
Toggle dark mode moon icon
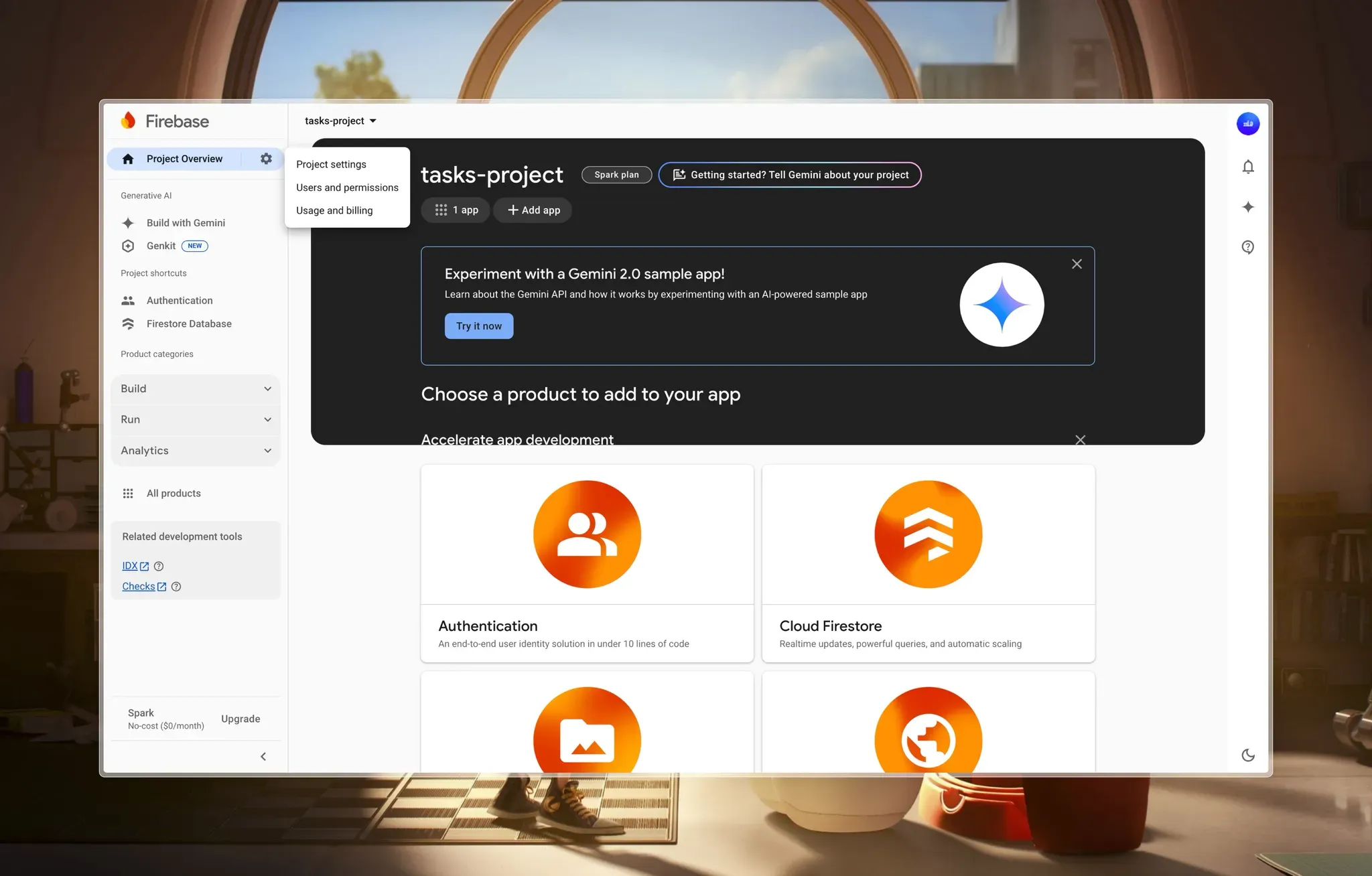(1247, 755)
